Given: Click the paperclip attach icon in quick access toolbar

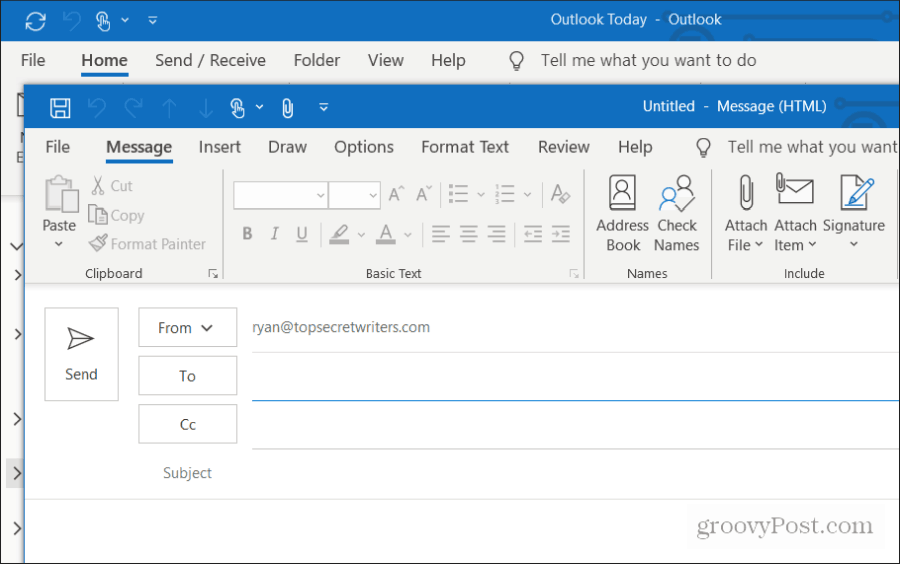Looking at the screenshot, I should (x=288, y=107).
